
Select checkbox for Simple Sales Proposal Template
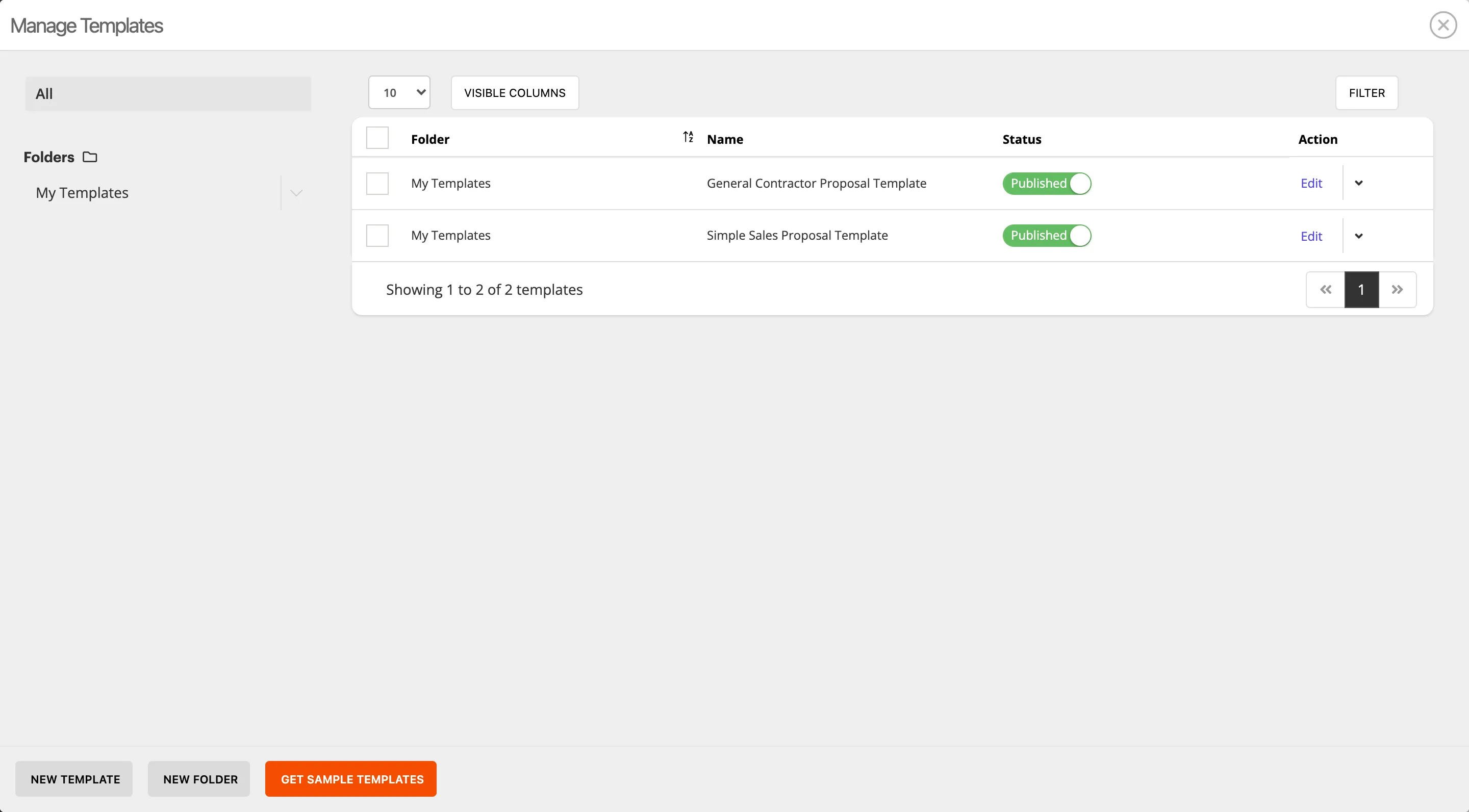377,236
